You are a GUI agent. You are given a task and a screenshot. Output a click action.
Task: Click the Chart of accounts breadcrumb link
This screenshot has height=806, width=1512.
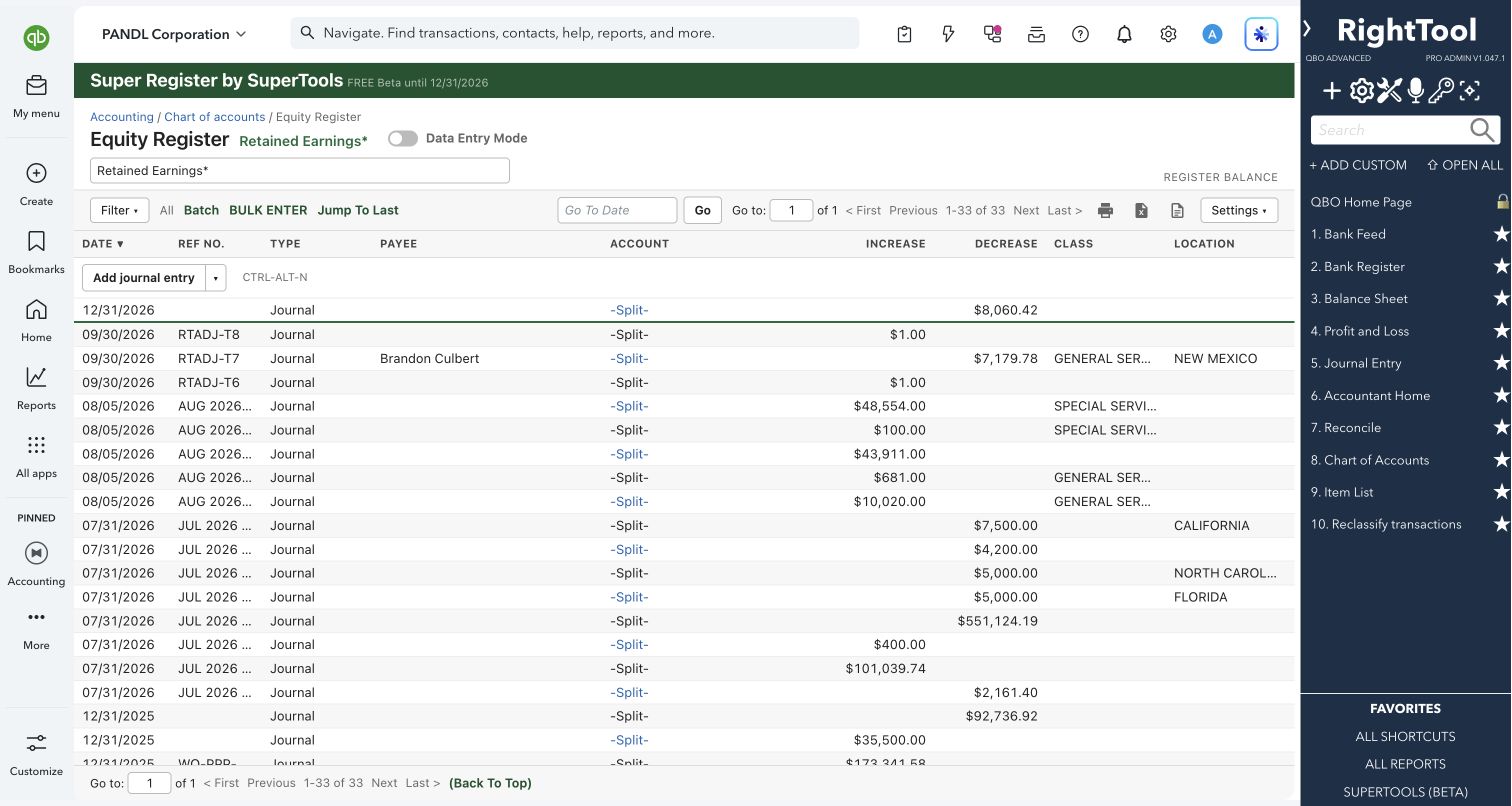pos(215,117)
